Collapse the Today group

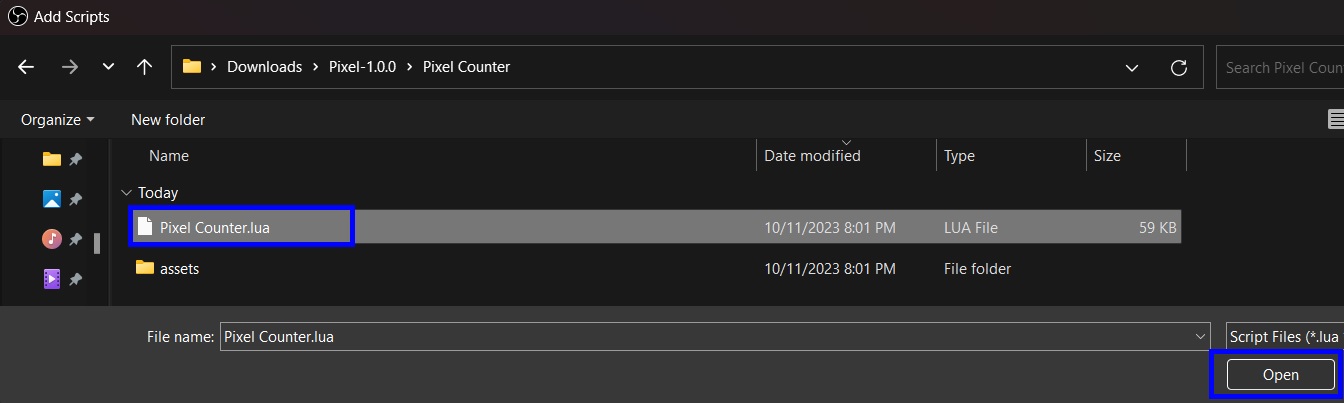pyautogui.click(x=126, y=193)
